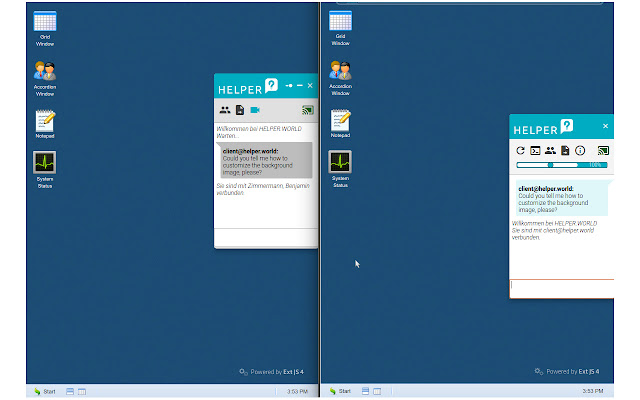The height and width of the screenshot is (400, 640).
Task: Open Start menu on right desktop taskbar
Action: click(x=340, y=391)
